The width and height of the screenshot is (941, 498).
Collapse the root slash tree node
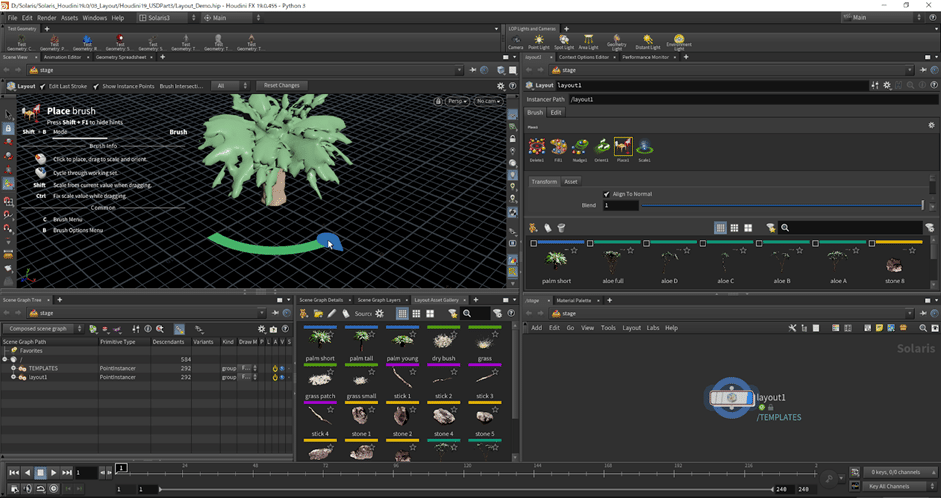pyautogui.click(x=5, y=359)
